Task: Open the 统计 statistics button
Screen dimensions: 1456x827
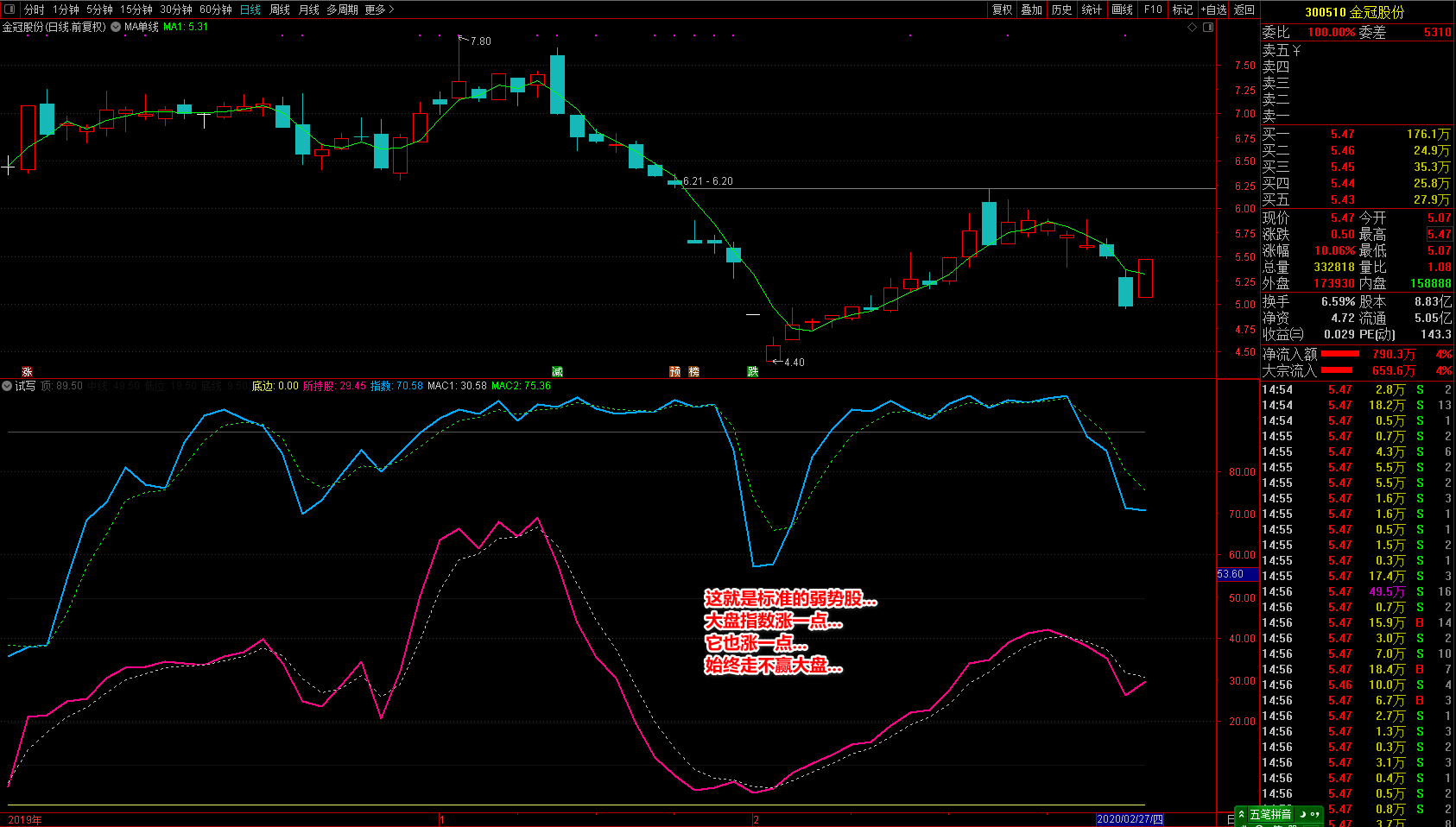Action: [1092, 9]
